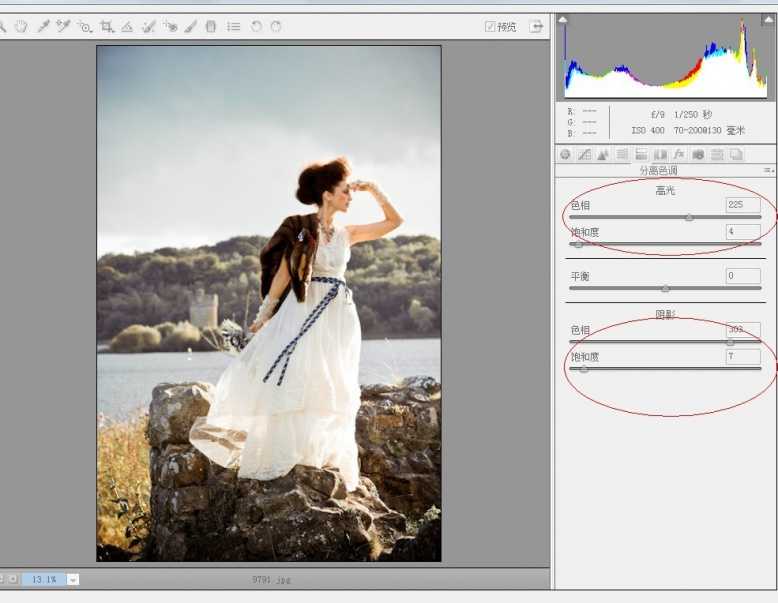Select the Hand tool in toolbar

[x=21, y=27]
